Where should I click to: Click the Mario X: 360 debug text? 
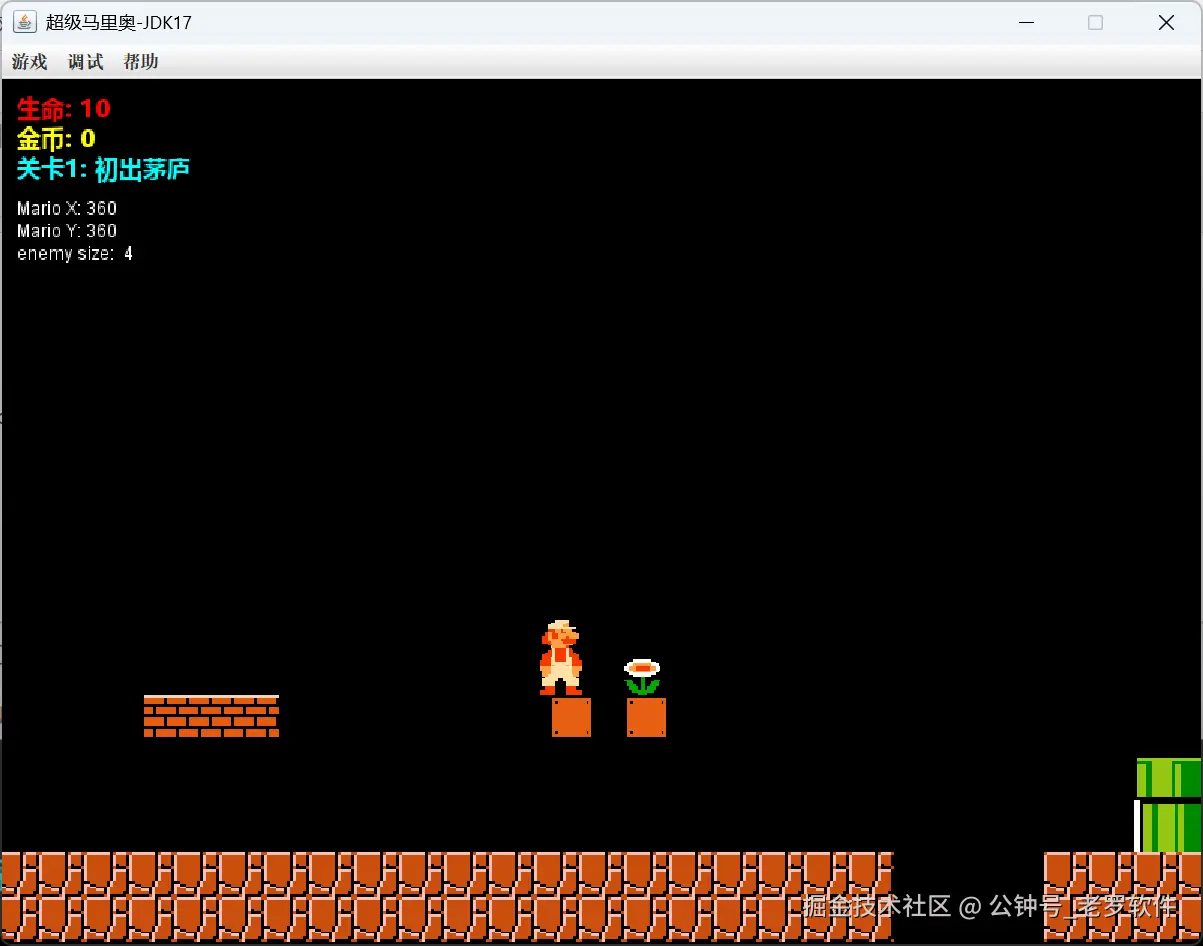[x=67, y=208]
